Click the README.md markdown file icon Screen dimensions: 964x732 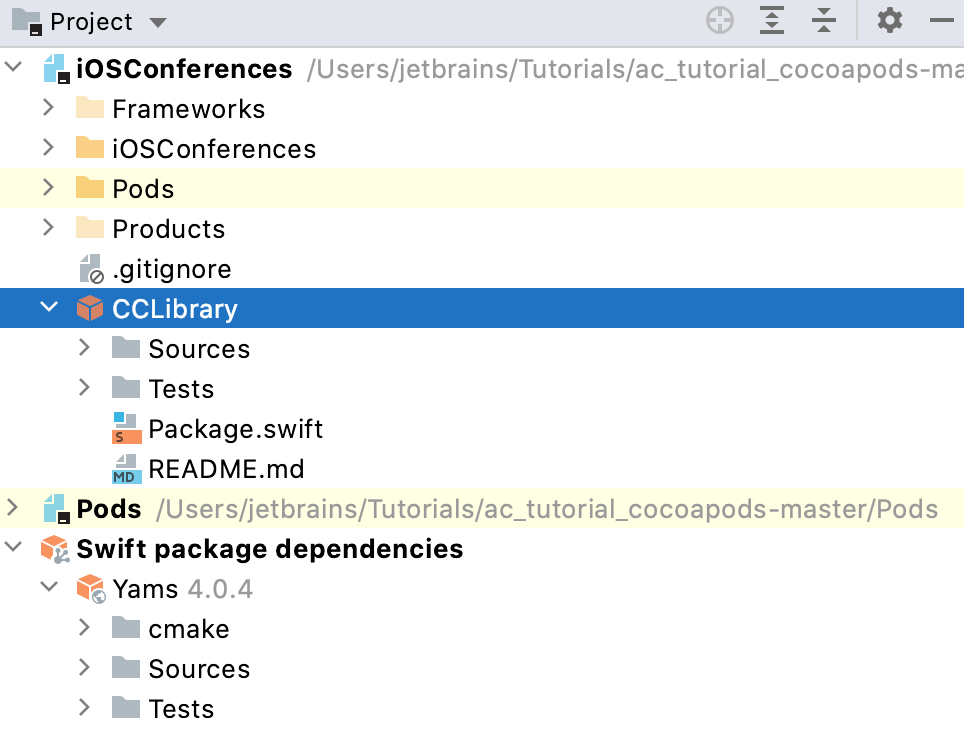pyautogui.click(x=126, y=469)
